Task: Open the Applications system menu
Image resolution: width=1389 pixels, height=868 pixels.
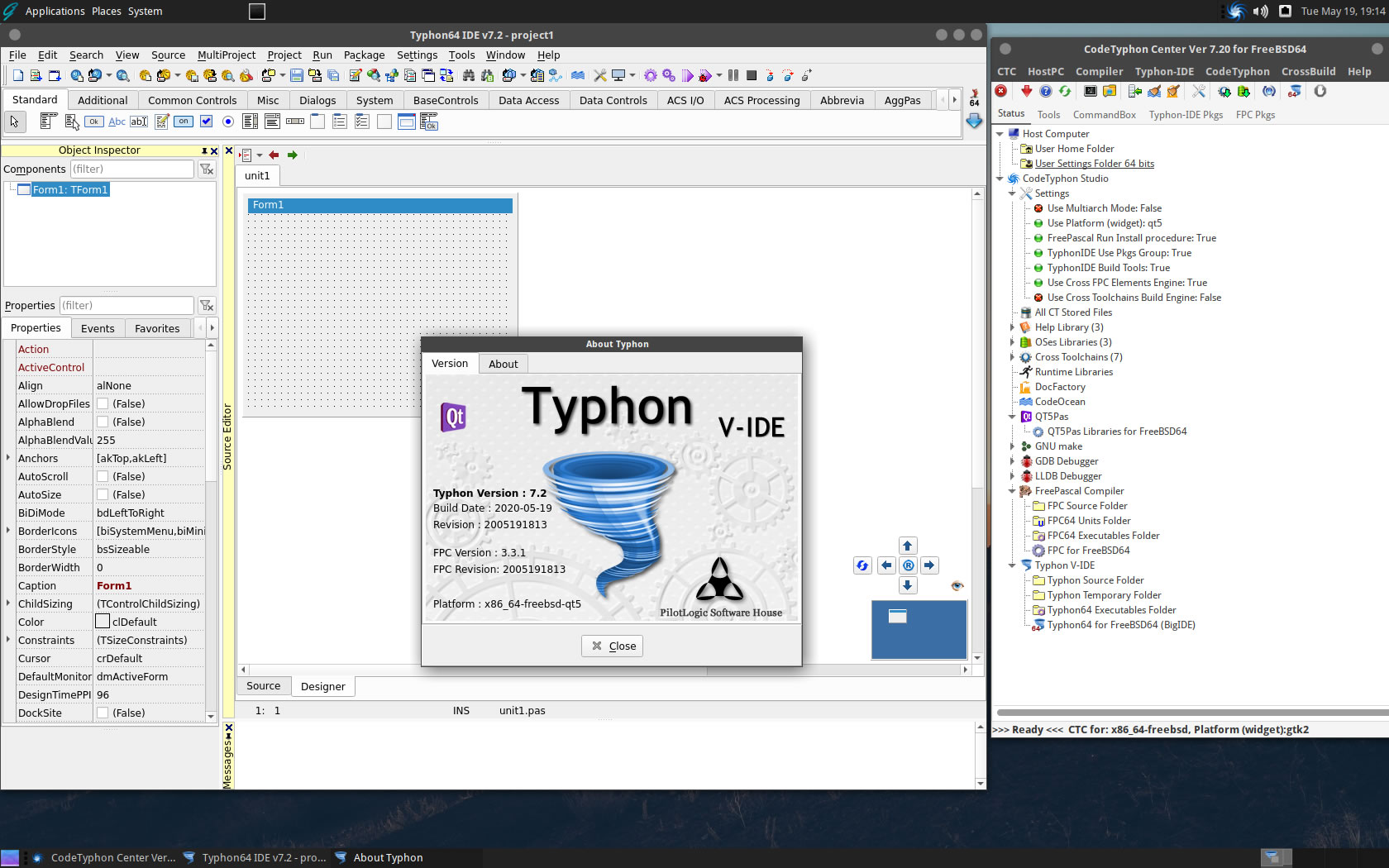Action: (x=55, y=11)
